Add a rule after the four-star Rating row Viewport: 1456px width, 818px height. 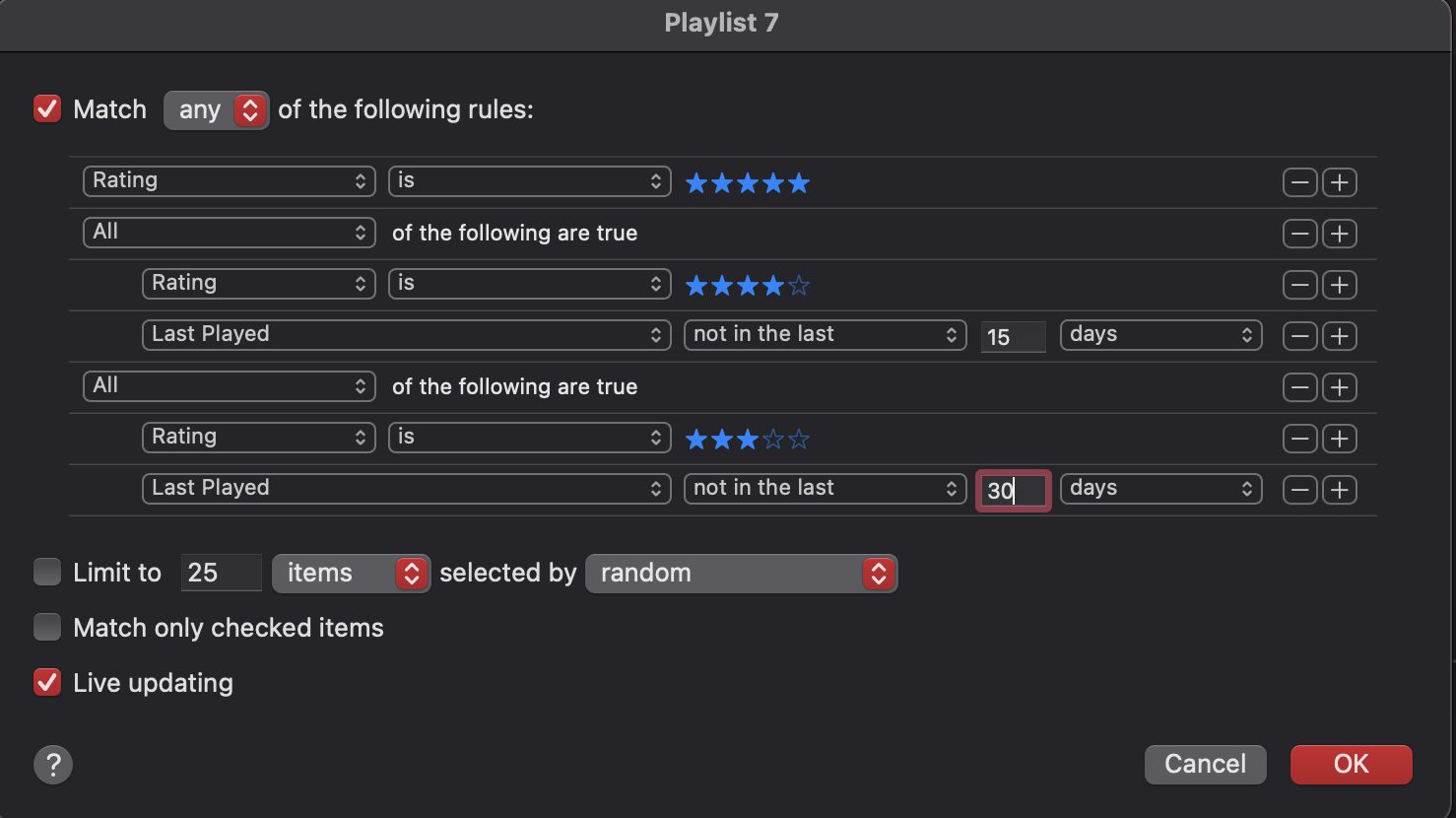pyautogui.click(x=1339, y=285)
